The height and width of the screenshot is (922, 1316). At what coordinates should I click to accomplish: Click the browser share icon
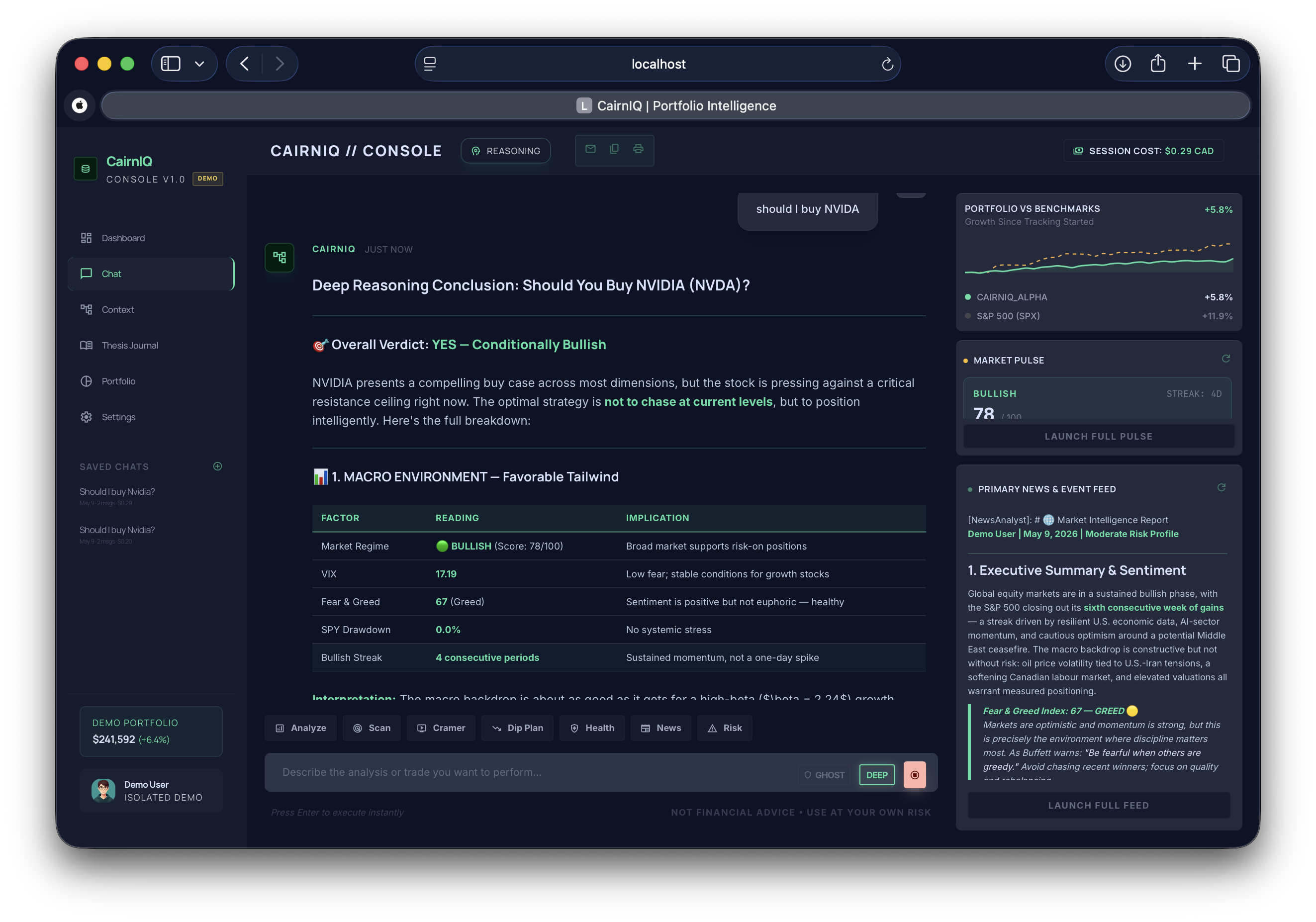1158,63
